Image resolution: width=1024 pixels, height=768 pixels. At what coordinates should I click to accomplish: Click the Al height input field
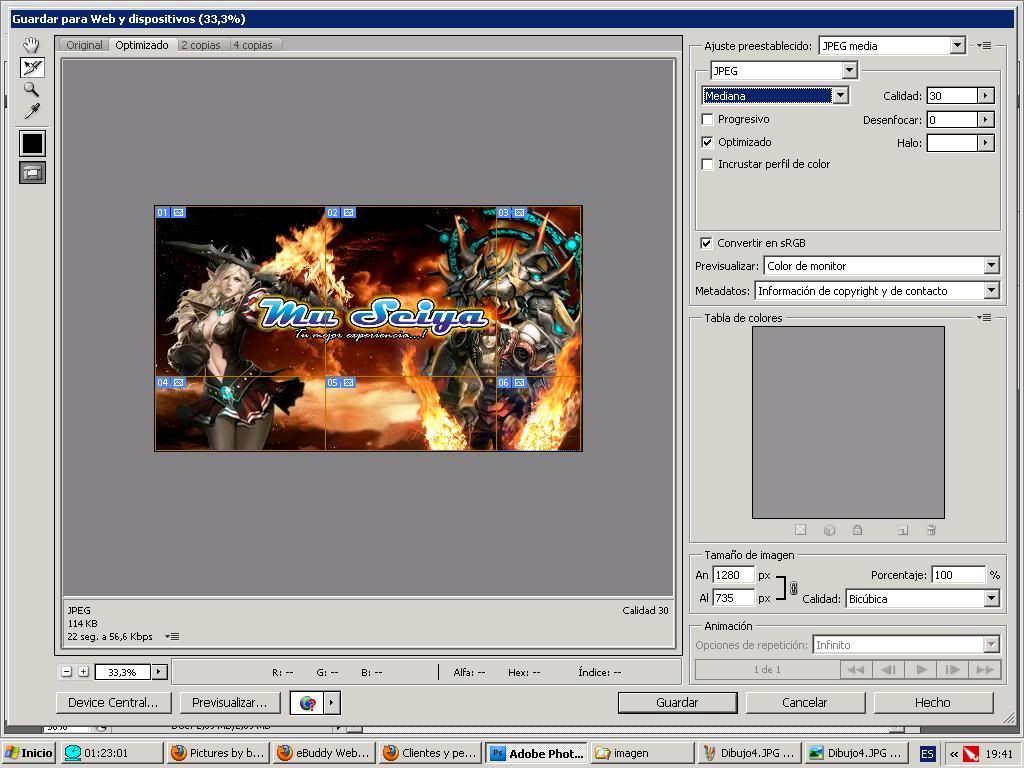click(733, 598)
